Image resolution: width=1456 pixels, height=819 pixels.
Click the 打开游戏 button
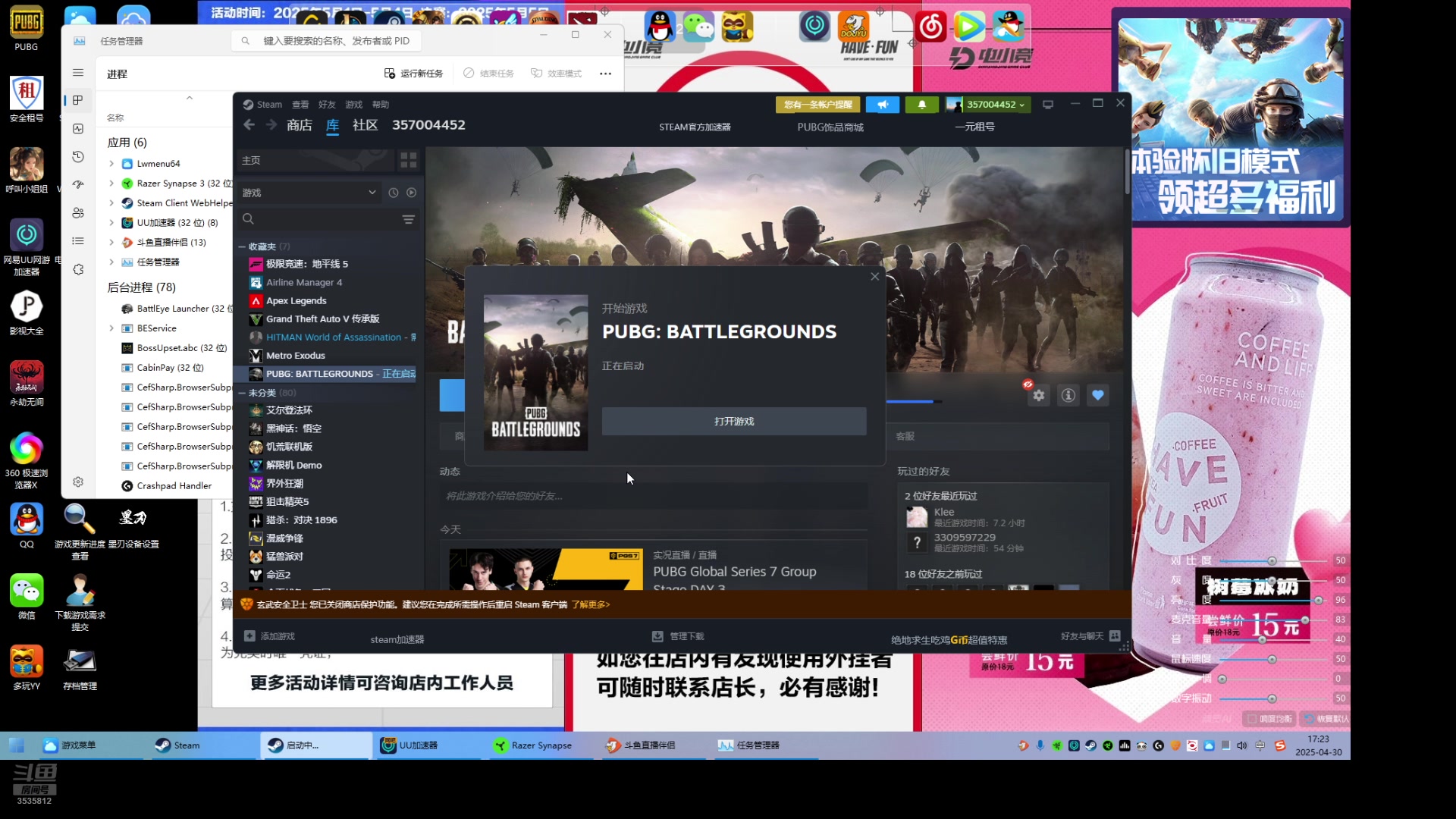click(x=734, y=422)
